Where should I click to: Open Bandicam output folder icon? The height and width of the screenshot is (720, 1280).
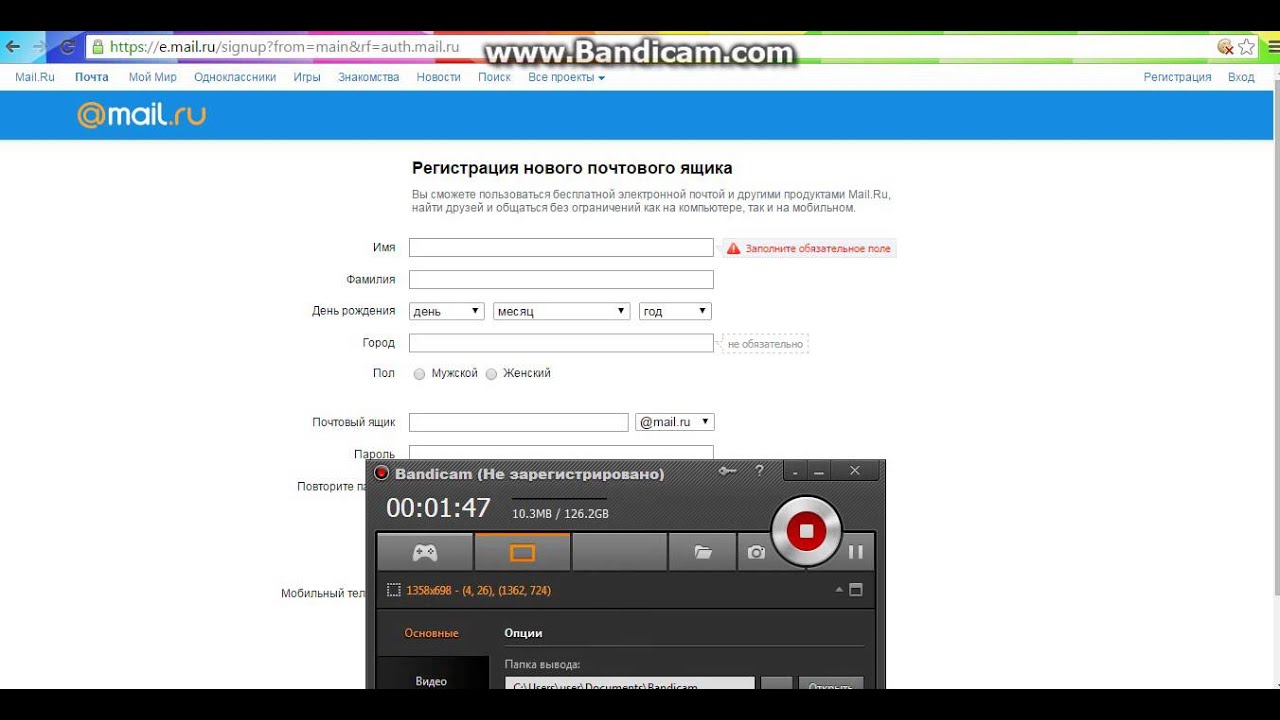click(x=703, y=552)
